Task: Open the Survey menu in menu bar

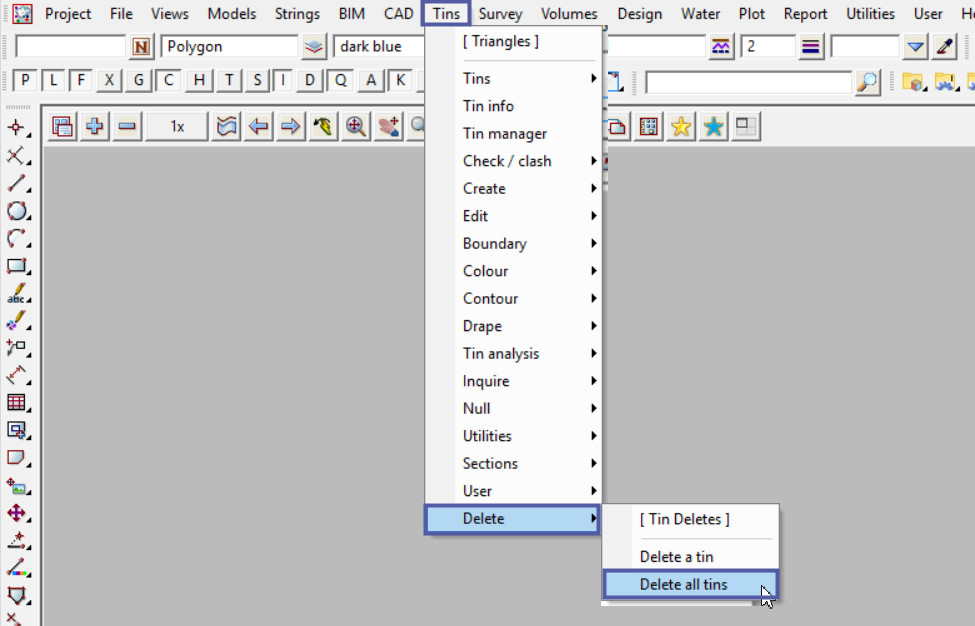Action: tap(500, 14)
